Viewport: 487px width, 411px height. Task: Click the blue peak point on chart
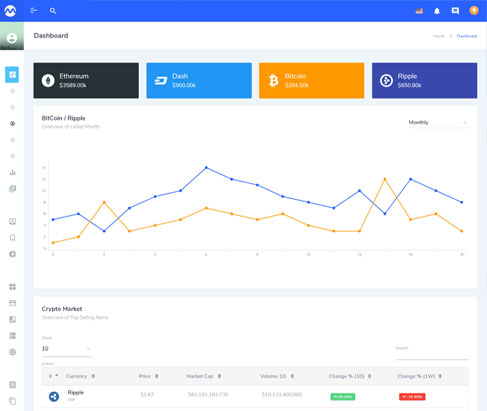tap(206, 167)
